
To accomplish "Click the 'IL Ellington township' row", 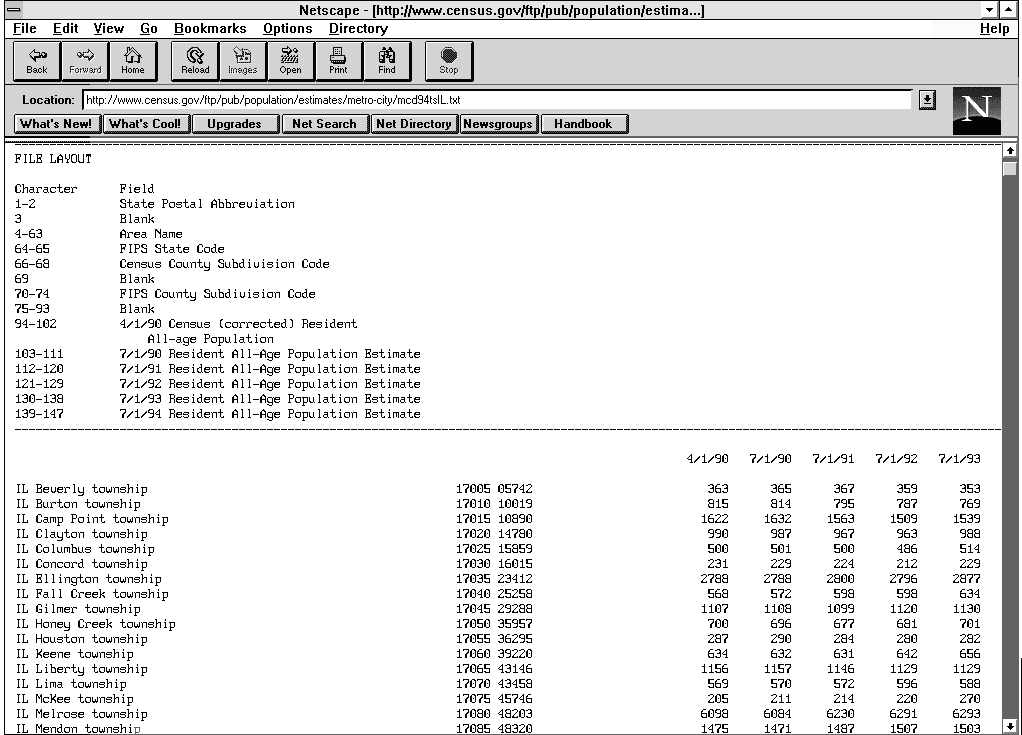I will pyautogui.click(x=498, y=579).
